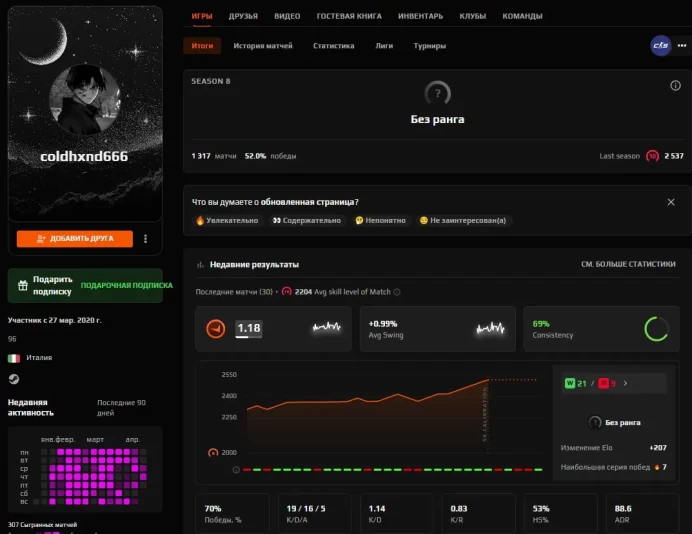Click the 53% HS% stat card
The image size is (692, 534).
(x=560, y=514)
